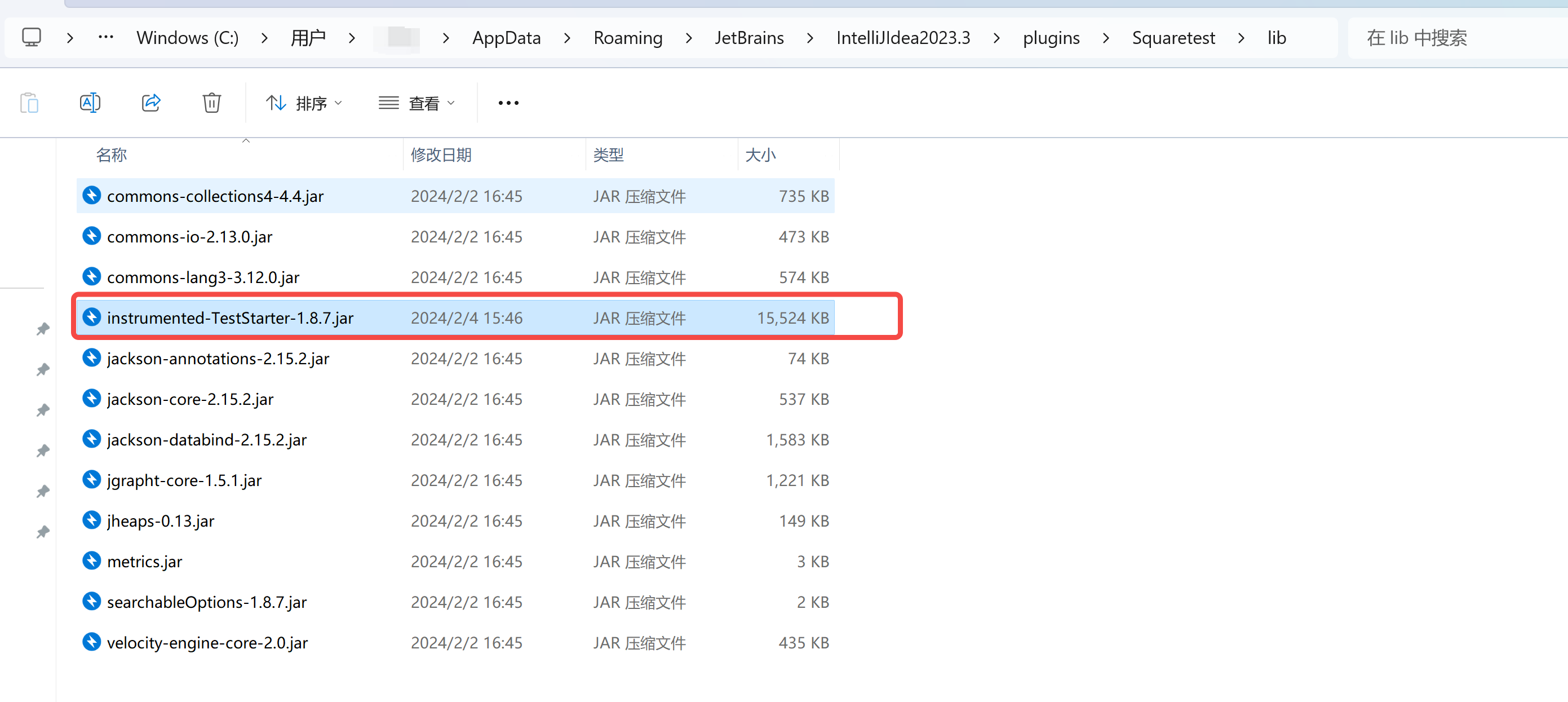The width and height of the screenshot is (1568, 702).
Task: Click jar icon of jgrapht-core-1.5.1.jar
Action: tap(91, 479)
